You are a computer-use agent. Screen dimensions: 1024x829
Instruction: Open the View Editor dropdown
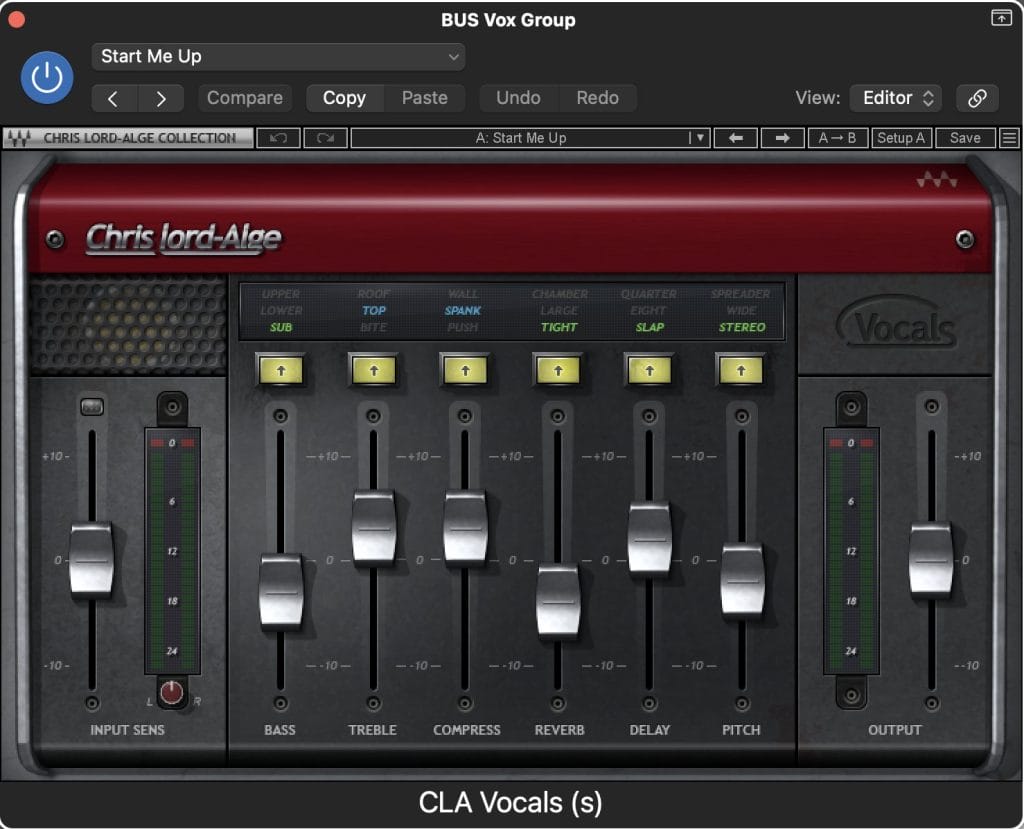(895, 98)
